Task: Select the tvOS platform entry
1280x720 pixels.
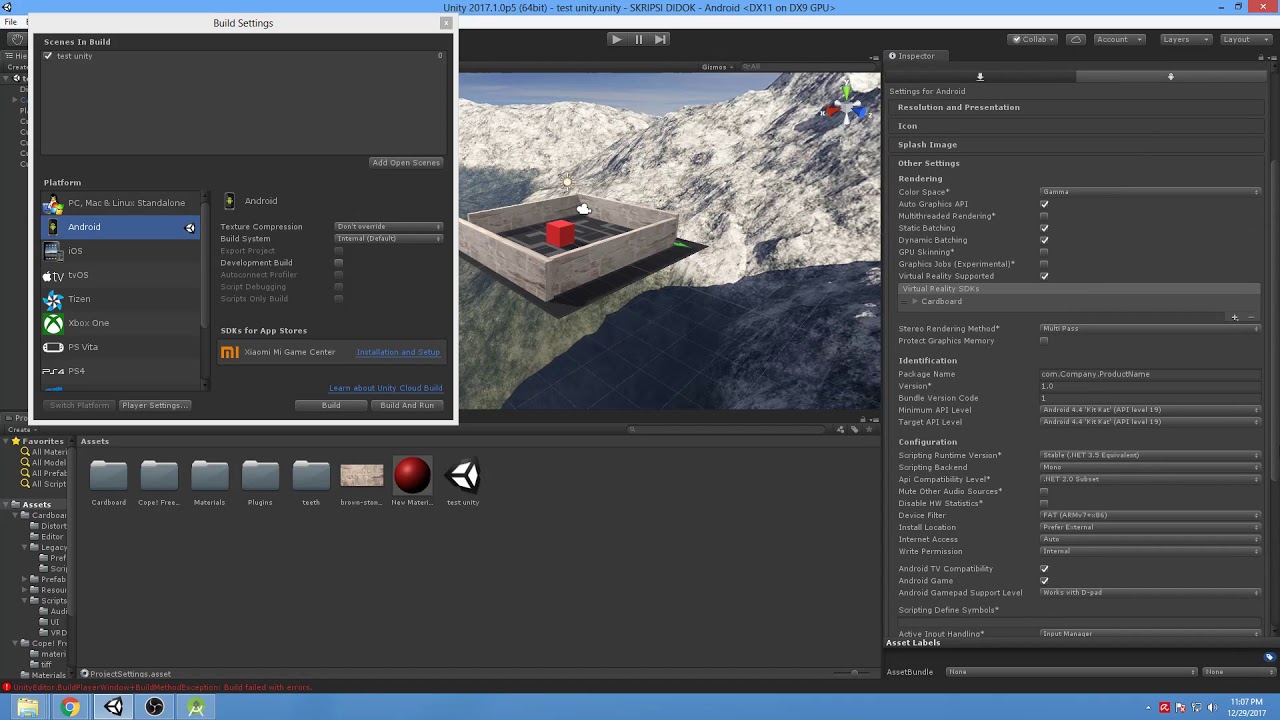Action: coord(120,275)
